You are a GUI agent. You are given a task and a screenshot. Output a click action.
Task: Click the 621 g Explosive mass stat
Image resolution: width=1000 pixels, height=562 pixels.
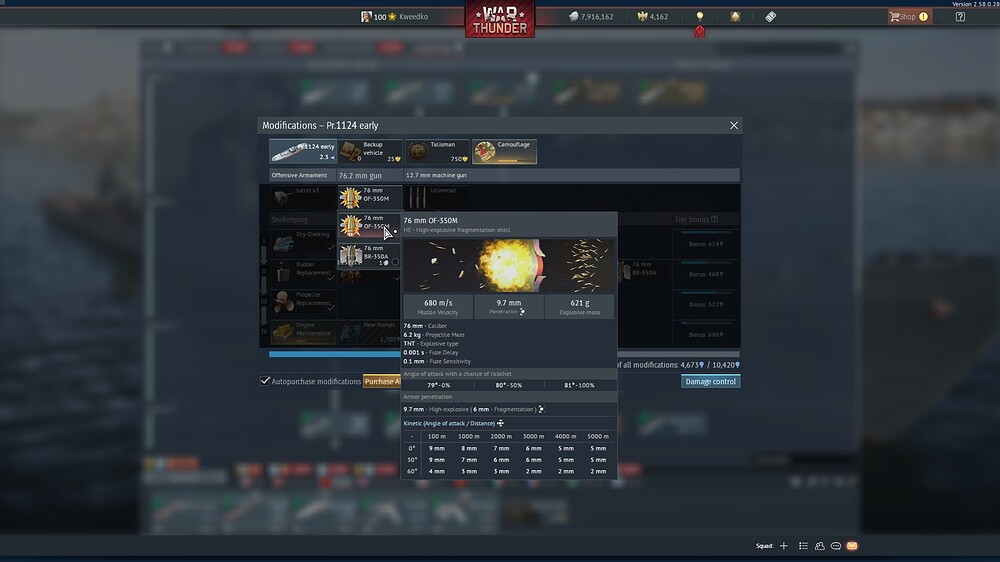(x=580, y=307)
